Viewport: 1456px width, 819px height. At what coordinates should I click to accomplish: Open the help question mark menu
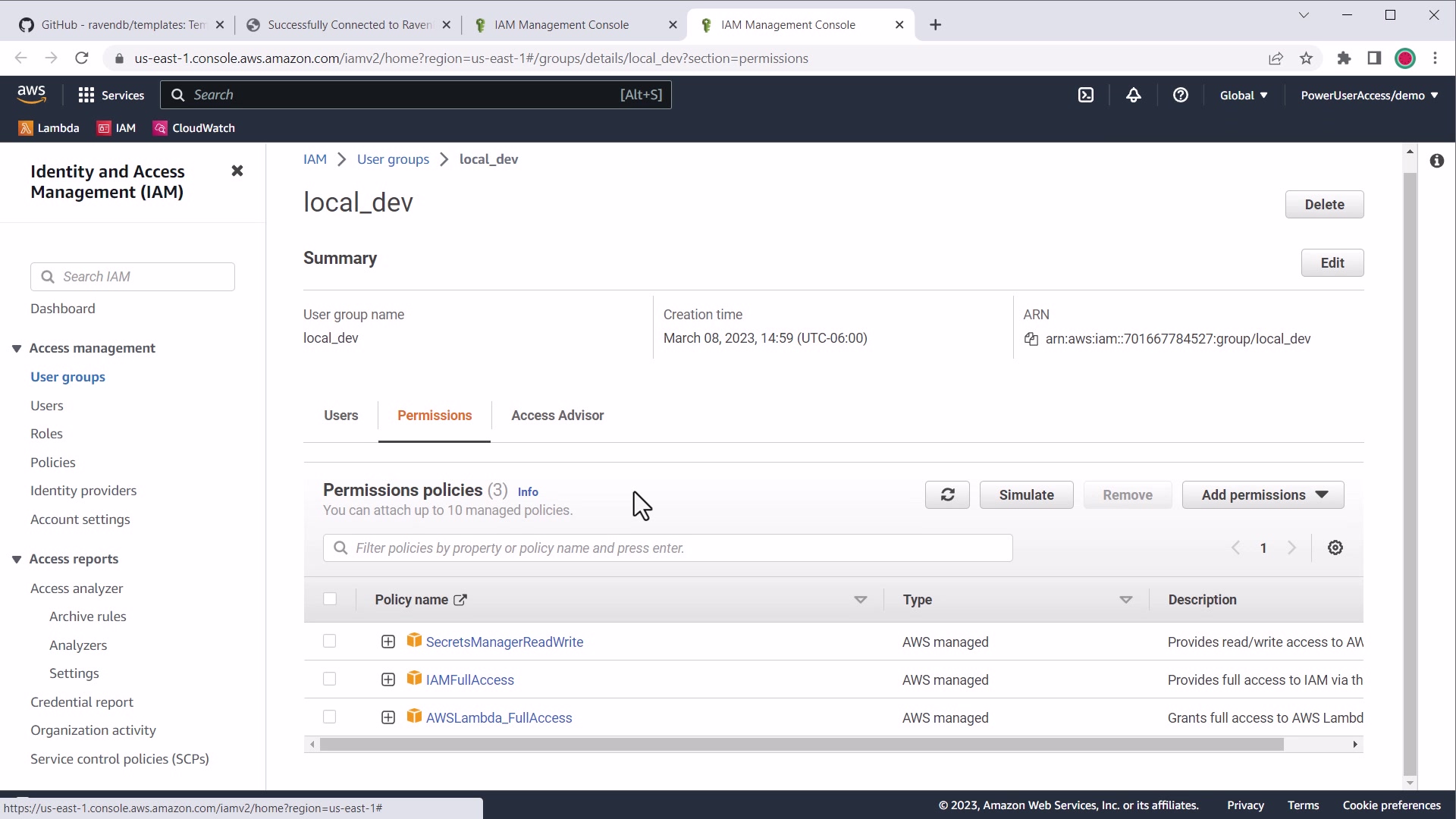1181,95
